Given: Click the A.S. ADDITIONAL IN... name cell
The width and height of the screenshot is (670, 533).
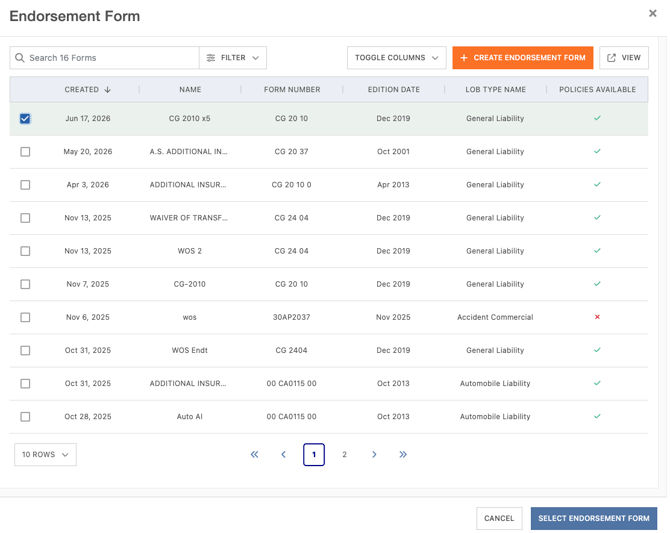Looking at the screenshot, I should [188, 151].
